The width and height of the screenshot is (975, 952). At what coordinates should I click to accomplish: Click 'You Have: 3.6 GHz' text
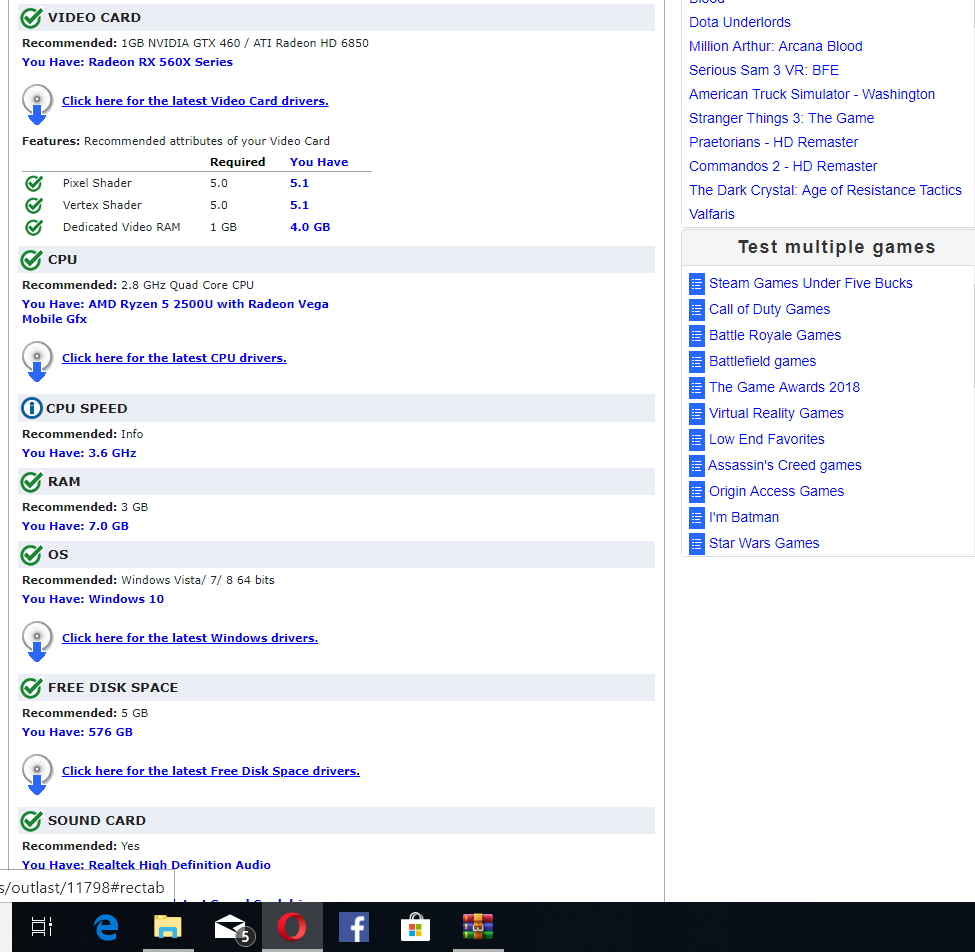(79, 453)
